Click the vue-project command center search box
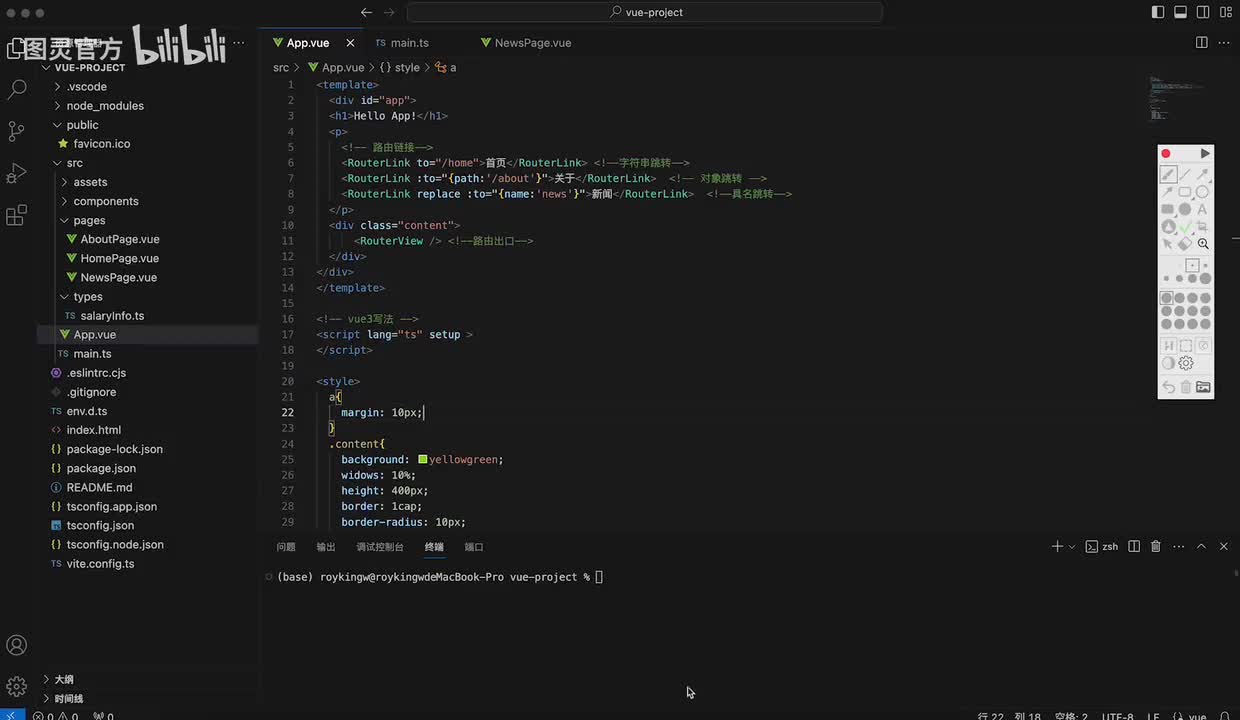This screenshot has height=720, width=1240. tap(645, 13)
